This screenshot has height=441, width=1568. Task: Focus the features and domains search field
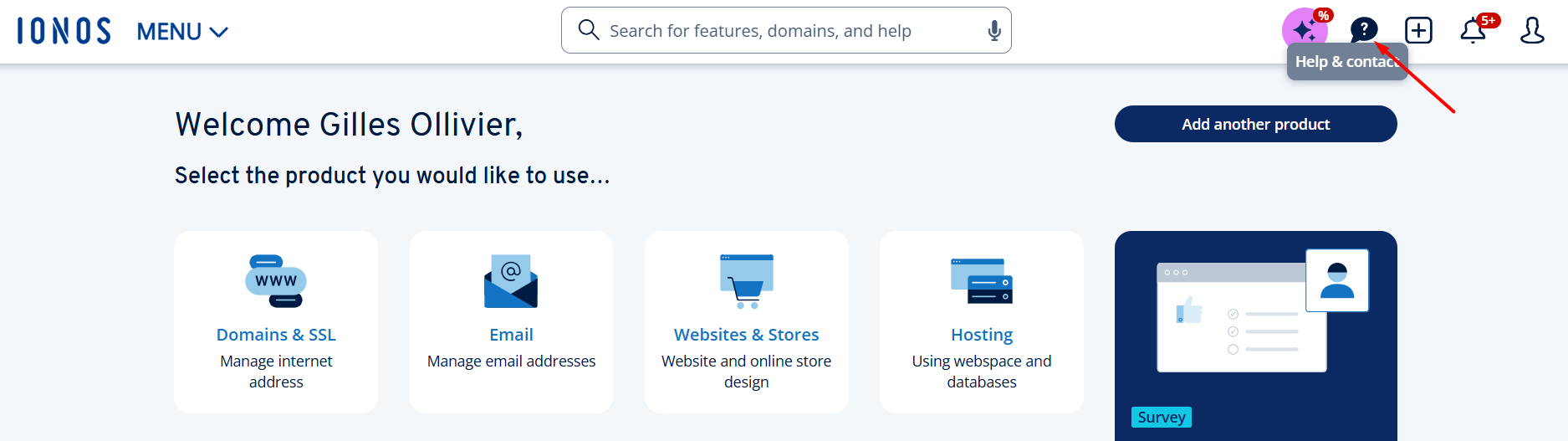[786, 30]
